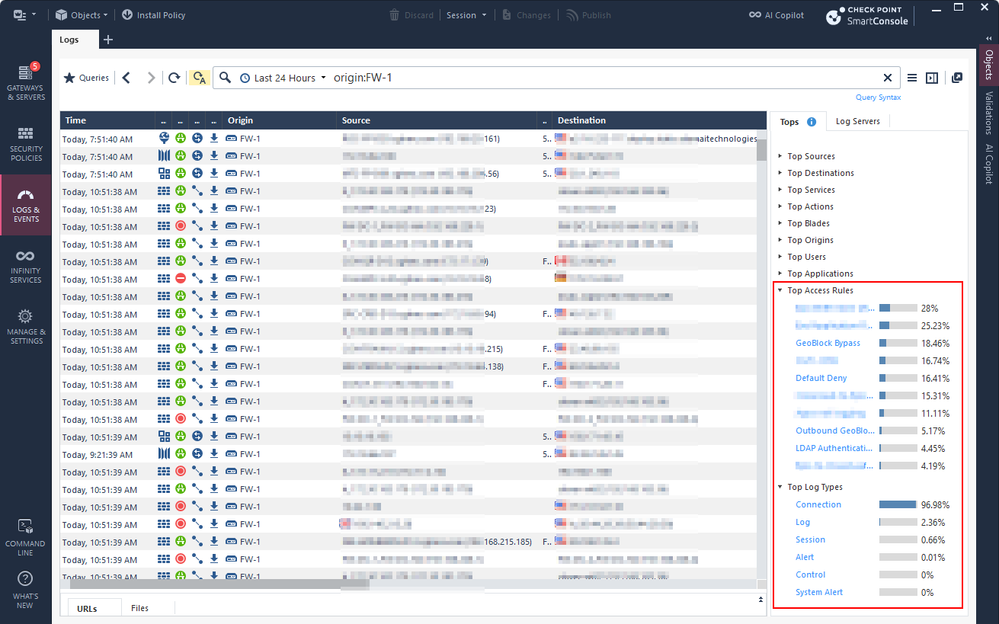Click in the origin:FW-1 search field

click(x=600, y=78)
